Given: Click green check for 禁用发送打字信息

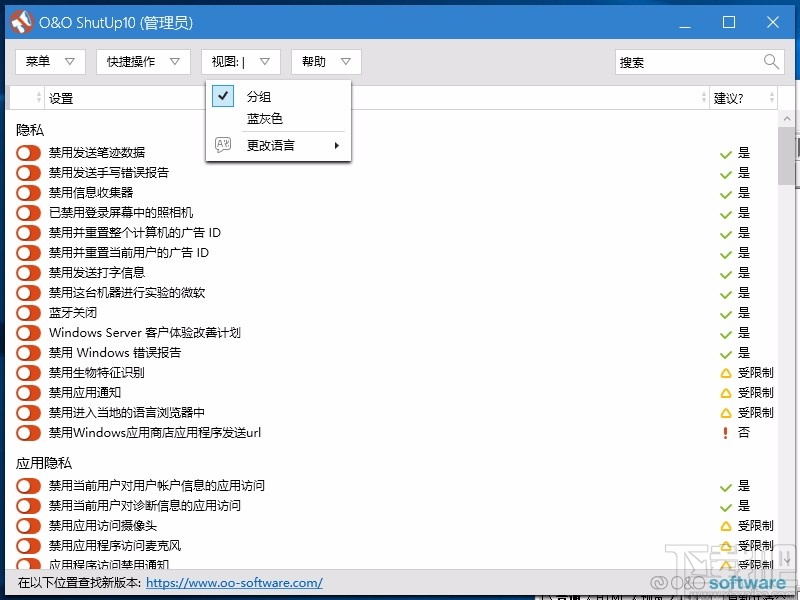Looking at the screenshot, I should [x=726, y=274].
